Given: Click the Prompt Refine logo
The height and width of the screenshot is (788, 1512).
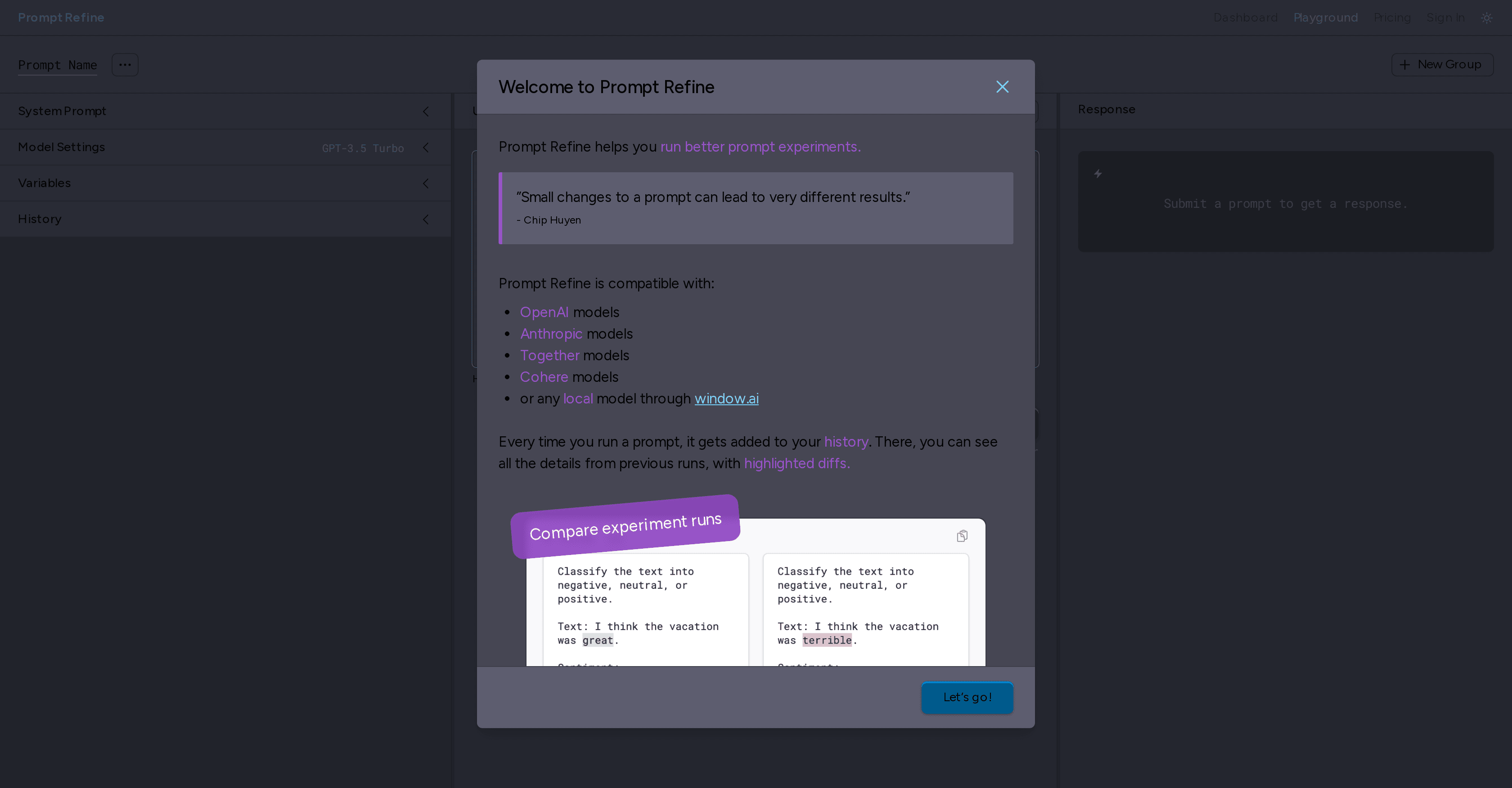Looking at the screenshot, I should [61, 18].
